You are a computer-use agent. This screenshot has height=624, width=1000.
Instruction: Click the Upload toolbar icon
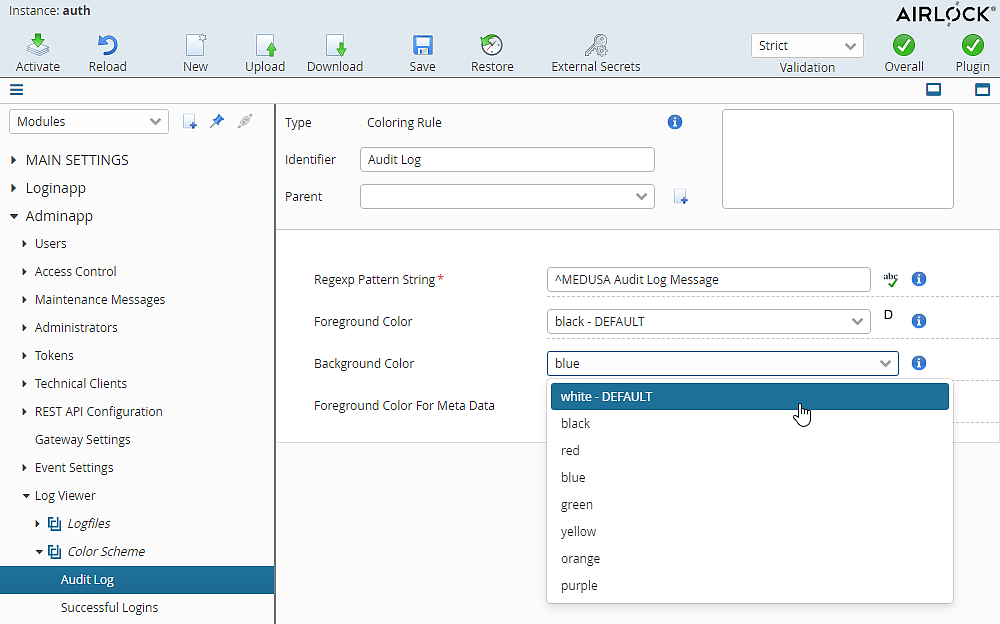pyautogui.click(x=265, y=45)
